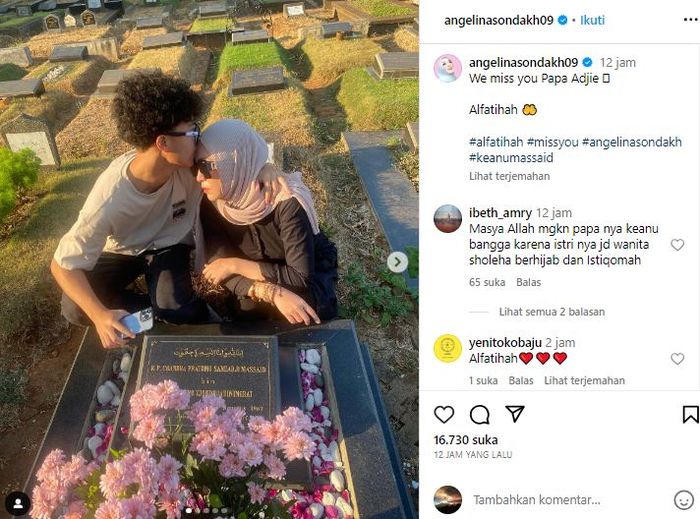Like the post with the heart icon
This screenshot has height=519, width=700.
click(444, 415)
